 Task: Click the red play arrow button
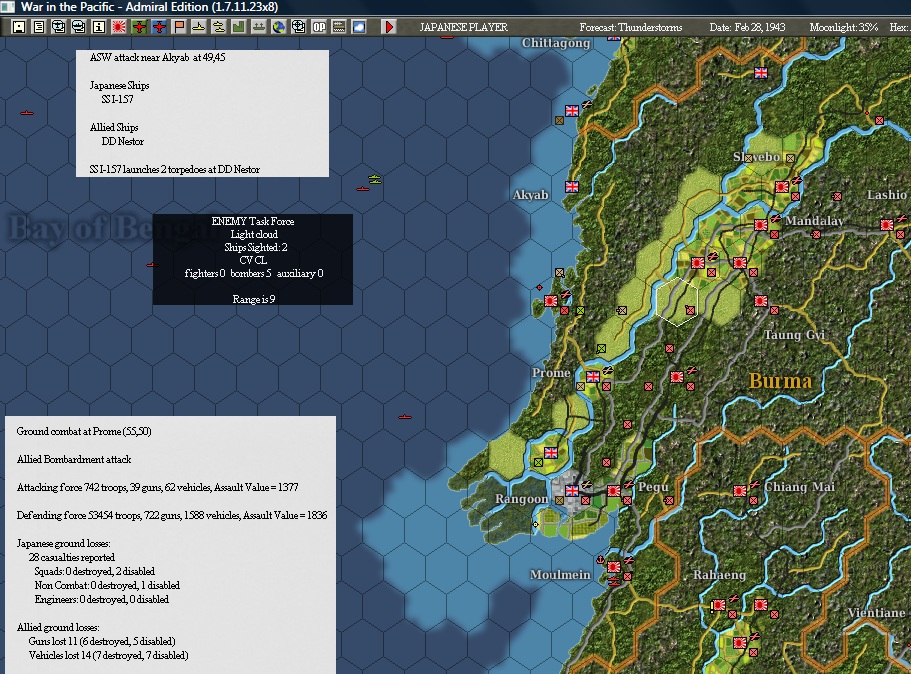point(389,27)
